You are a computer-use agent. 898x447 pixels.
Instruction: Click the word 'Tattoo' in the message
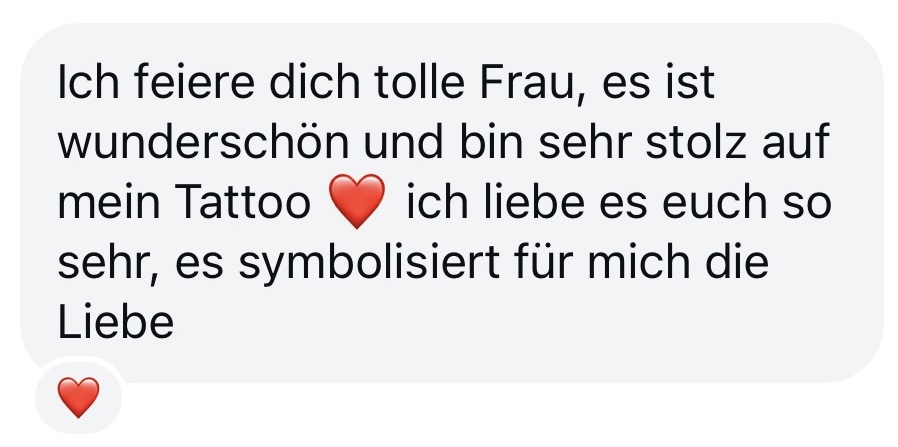pos(244,203)
